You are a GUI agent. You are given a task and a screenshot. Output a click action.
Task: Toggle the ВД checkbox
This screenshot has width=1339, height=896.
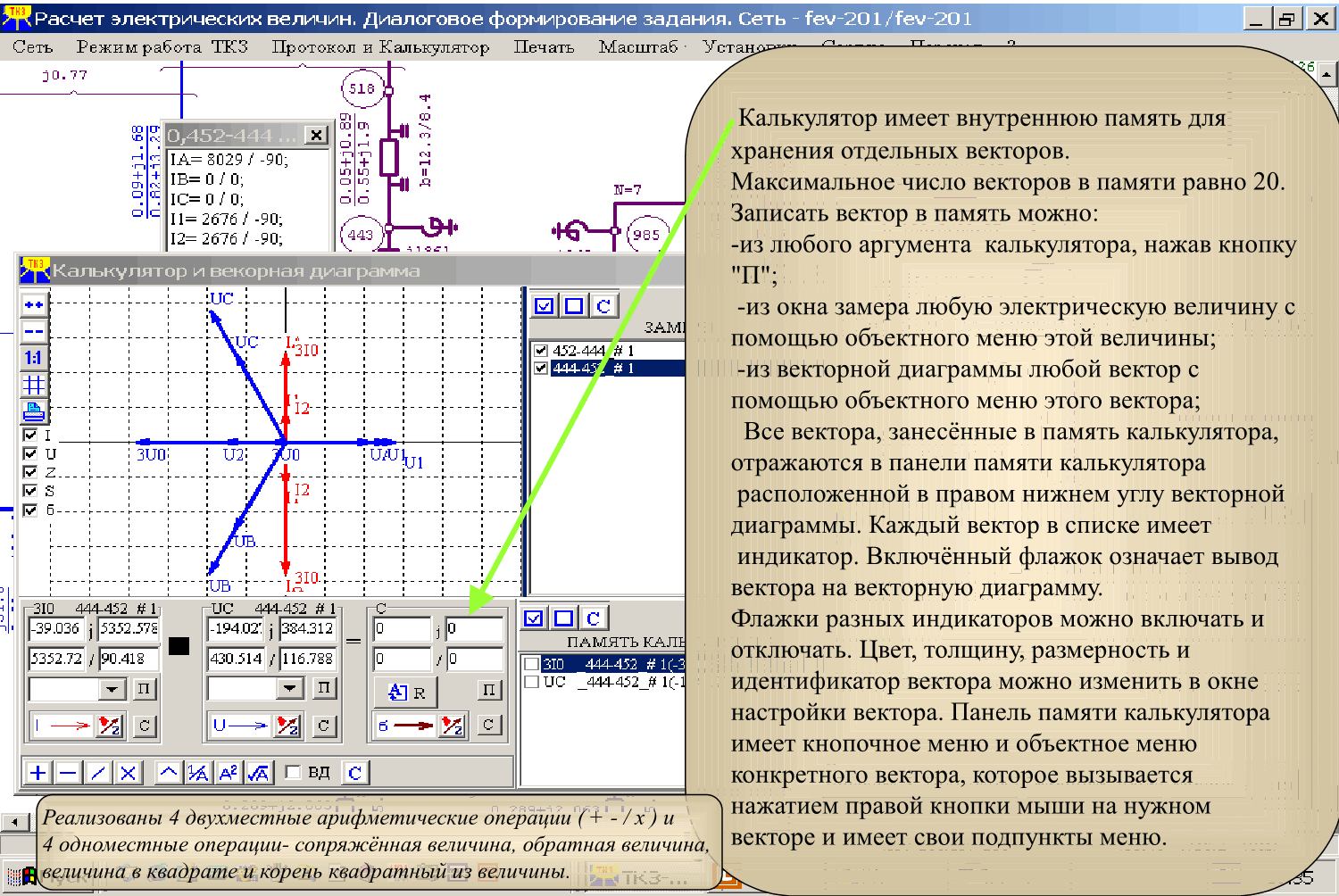(x=293, y=772)
